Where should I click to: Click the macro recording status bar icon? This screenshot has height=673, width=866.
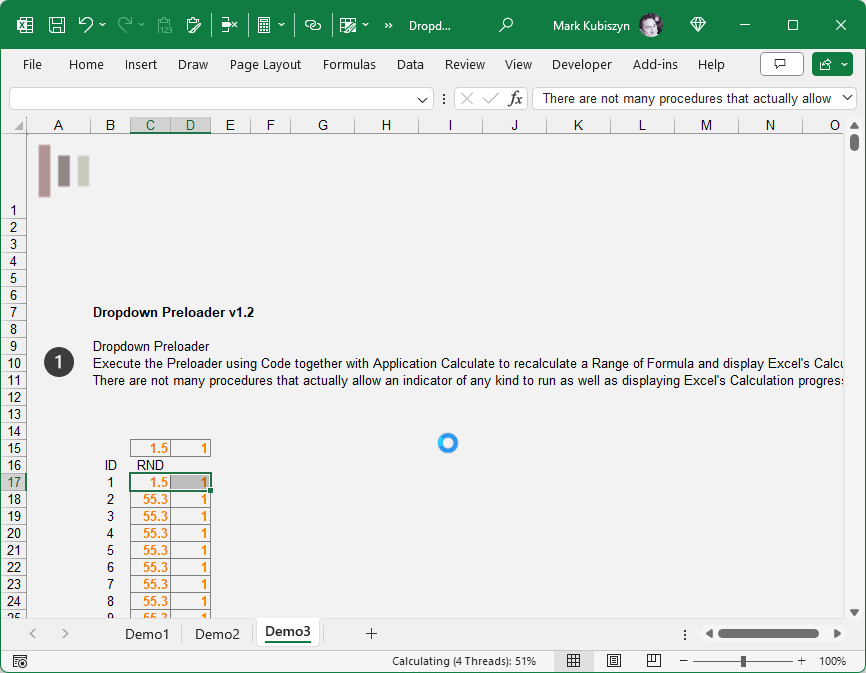pyautogui.click(x=20, y=661)
